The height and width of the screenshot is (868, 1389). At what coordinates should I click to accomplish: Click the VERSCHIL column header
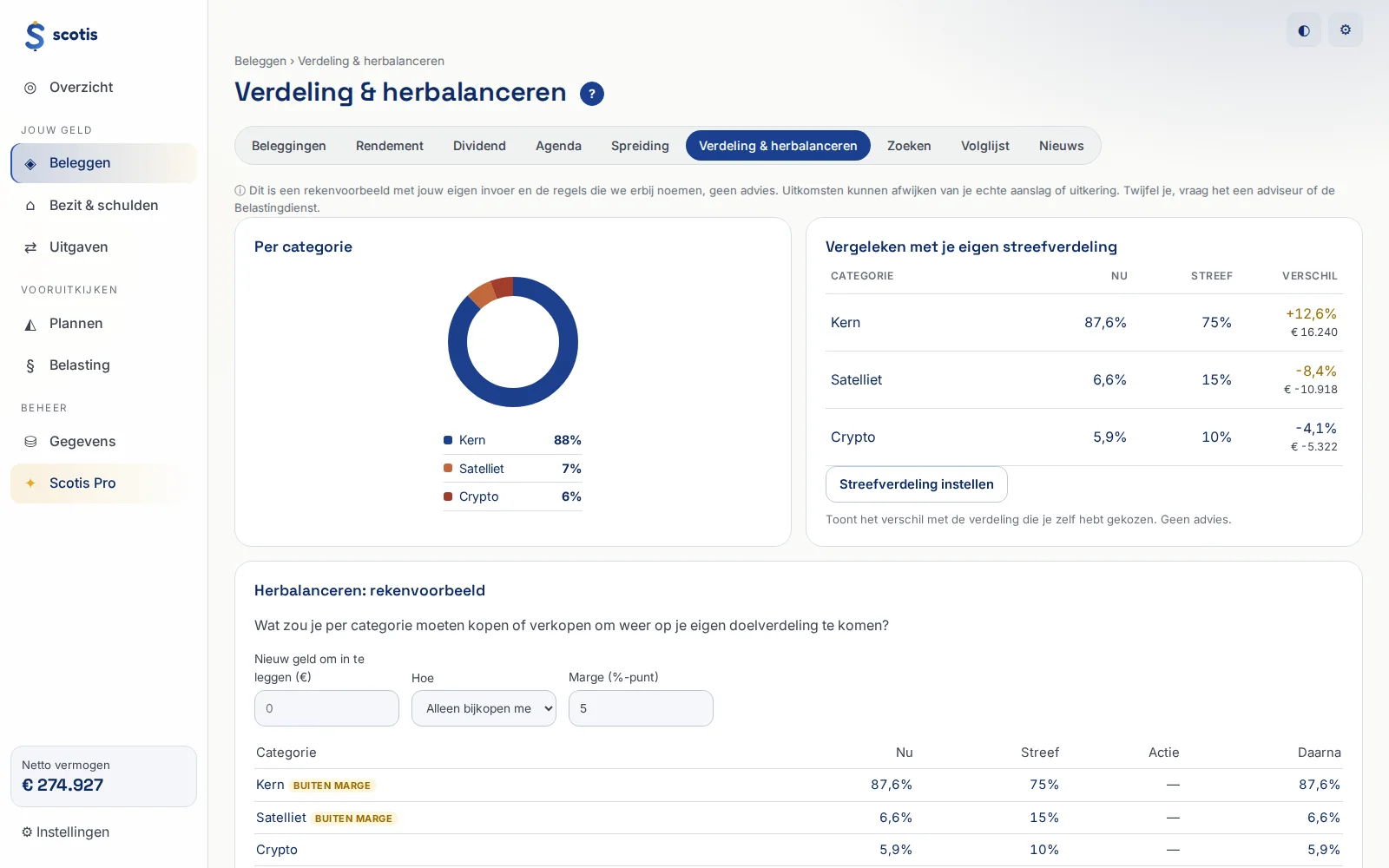(x=1310, y=276)
